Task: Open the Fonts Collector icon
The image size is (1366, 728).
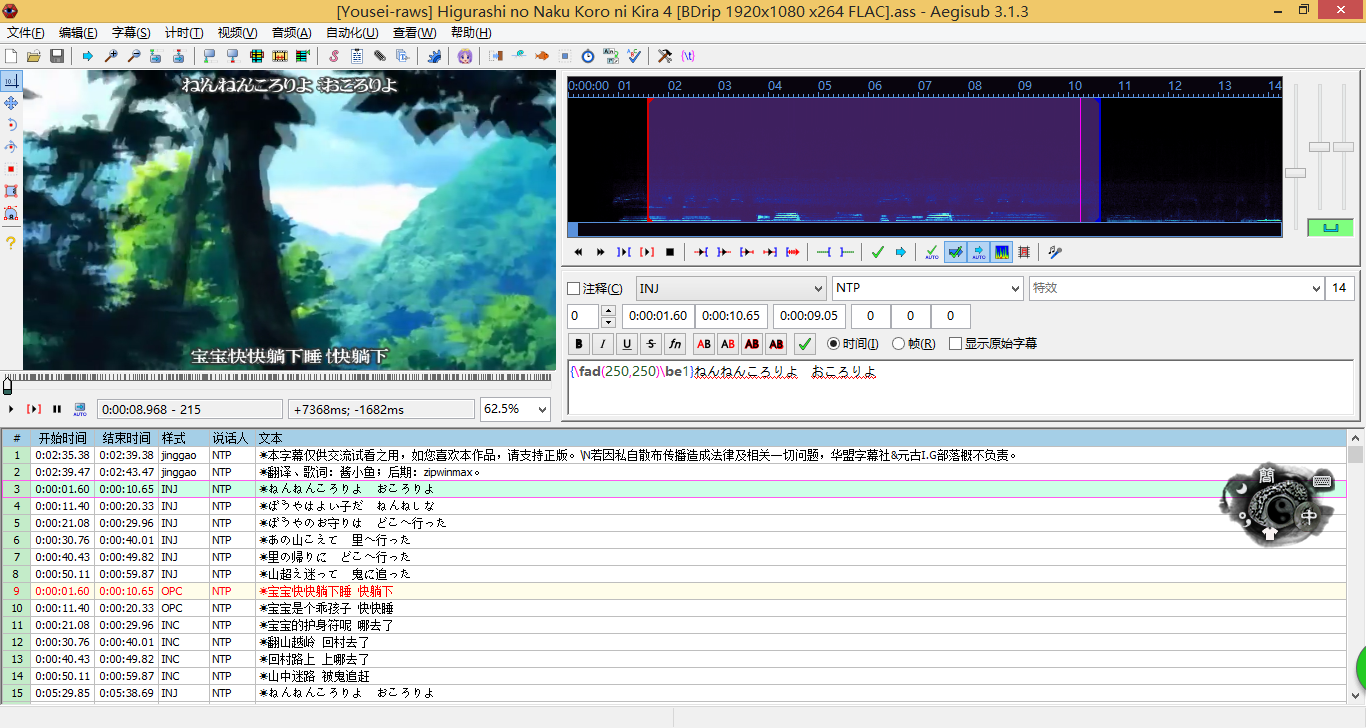Action: click(402, 56)
